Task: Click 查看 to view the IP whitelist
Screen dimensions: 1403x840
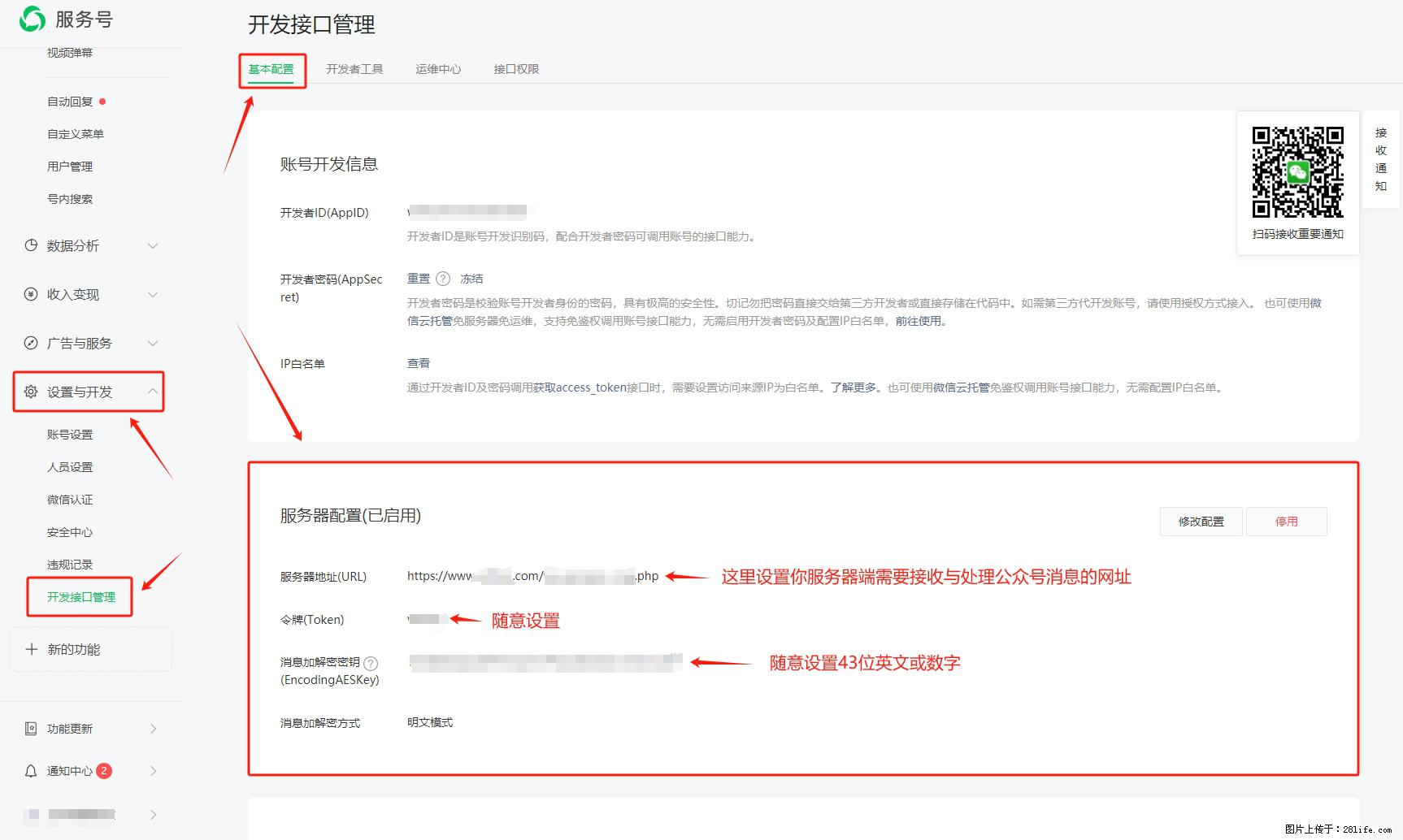Action: coord(419,362)
